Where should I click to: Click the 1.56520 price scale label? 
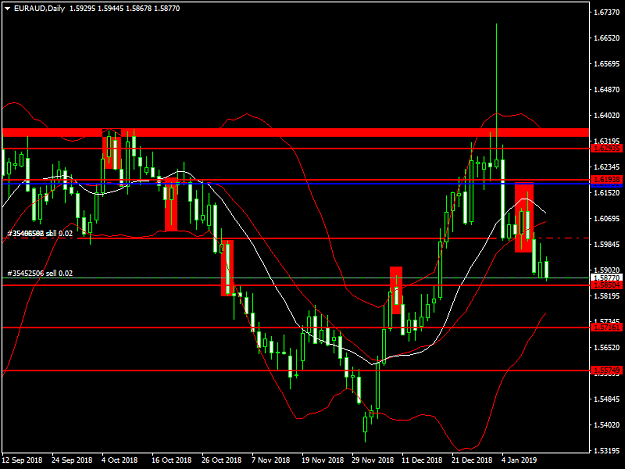607,347
